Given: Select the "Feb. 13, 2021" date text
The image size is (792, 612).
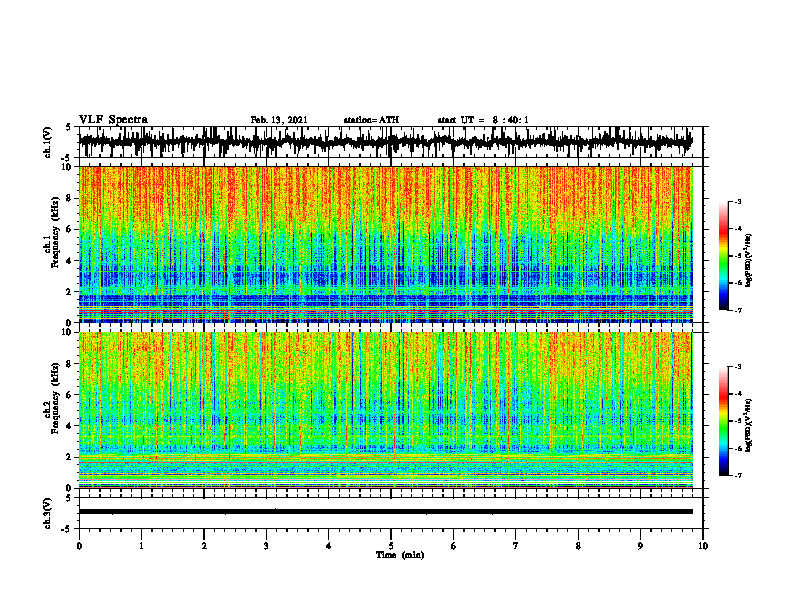Looking at the screenshot, I should [279, 120].
